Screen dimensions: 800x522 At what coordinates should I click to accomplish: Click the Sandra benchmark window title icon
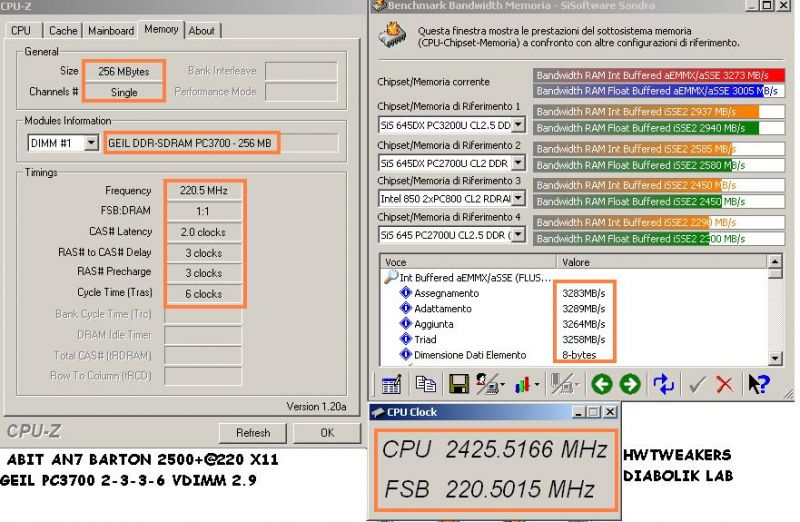coord(380,6)
